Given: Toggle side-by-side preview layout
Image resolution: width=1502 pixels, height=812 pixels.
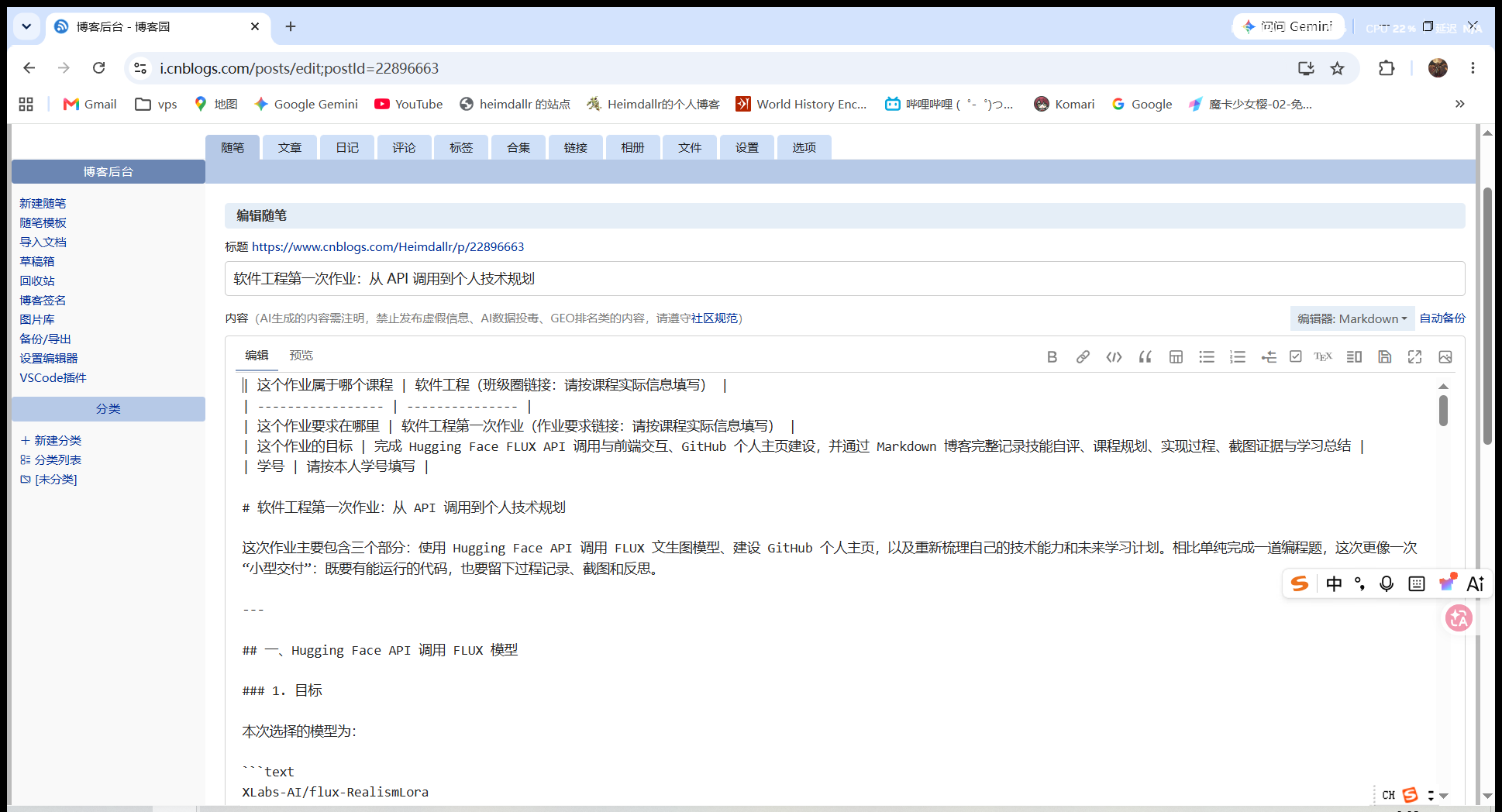Looking at the screenshot, I should [x=1354, y=356].
